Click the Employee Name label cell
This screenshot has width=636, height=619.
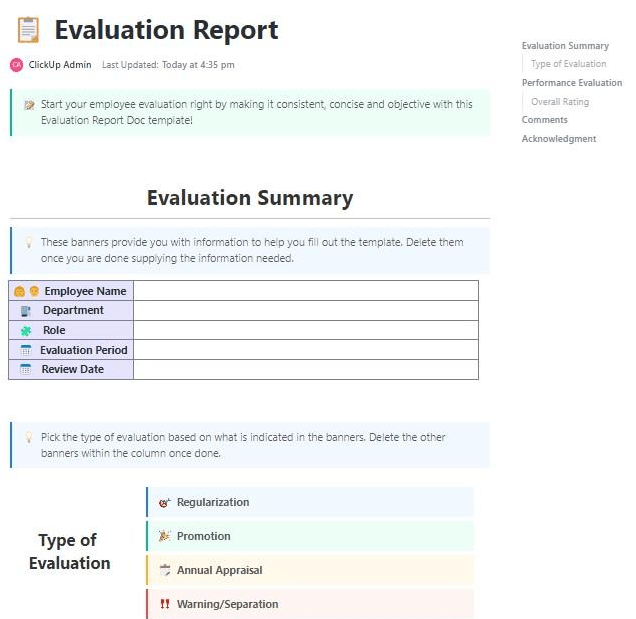coord(71,291)
